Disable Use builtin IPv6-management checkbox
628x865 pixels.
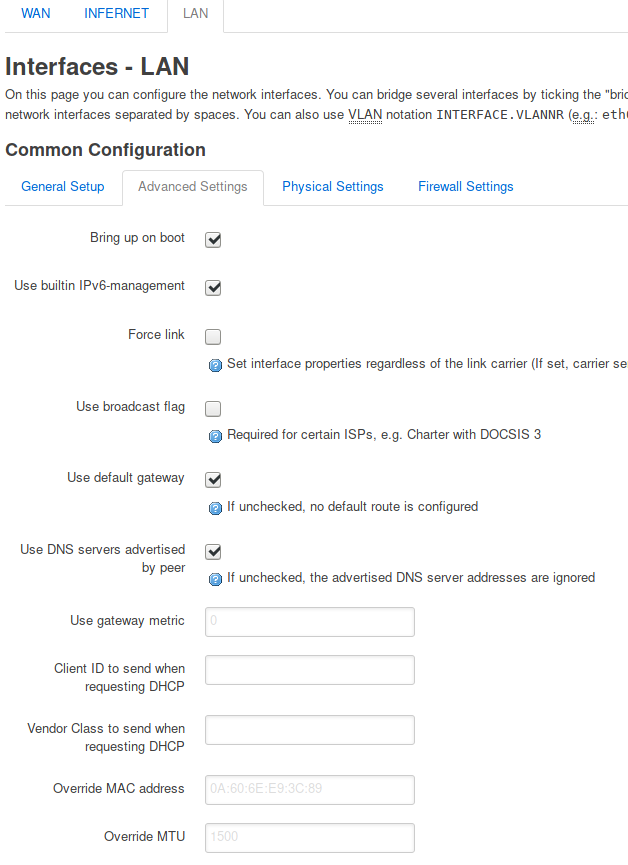pos(213,288)
